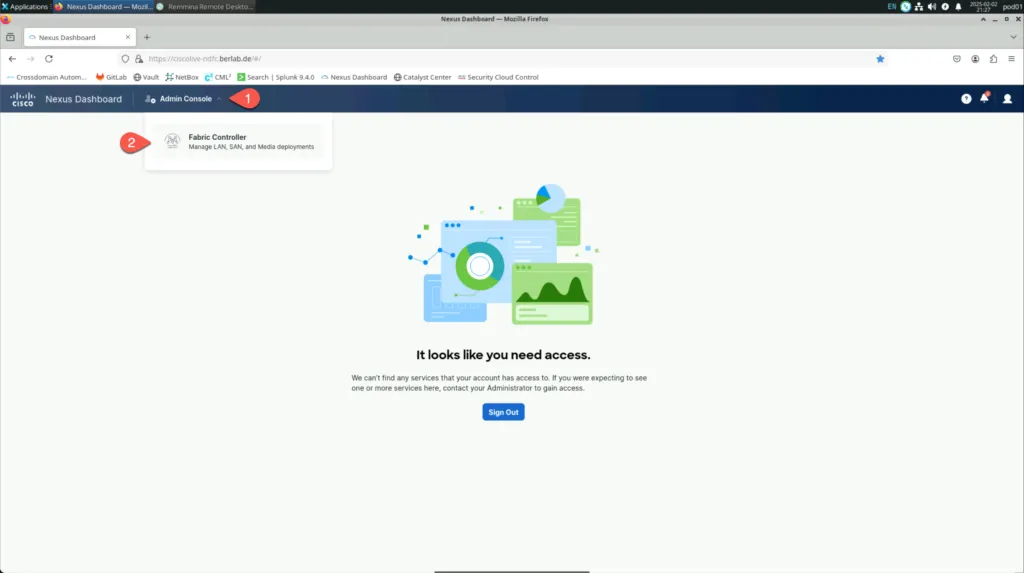The image size is (1024, 573).
Task: Open the system volume icon in tray
Action: point(931,6)
